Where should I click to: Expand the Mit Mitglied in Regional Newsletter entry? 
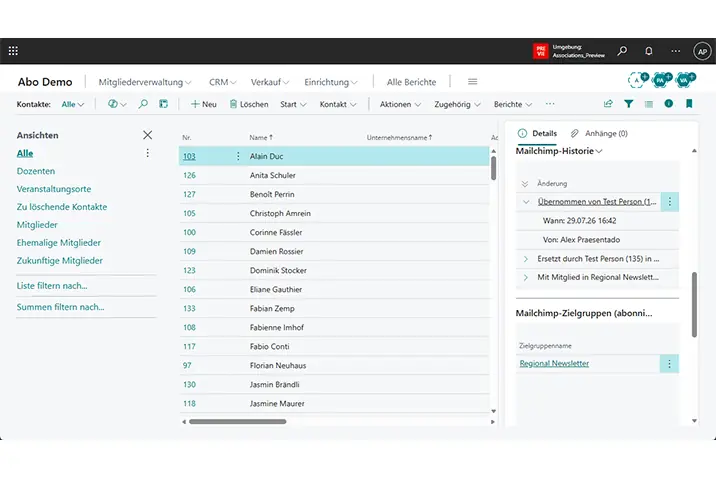[x=526, y=278]
